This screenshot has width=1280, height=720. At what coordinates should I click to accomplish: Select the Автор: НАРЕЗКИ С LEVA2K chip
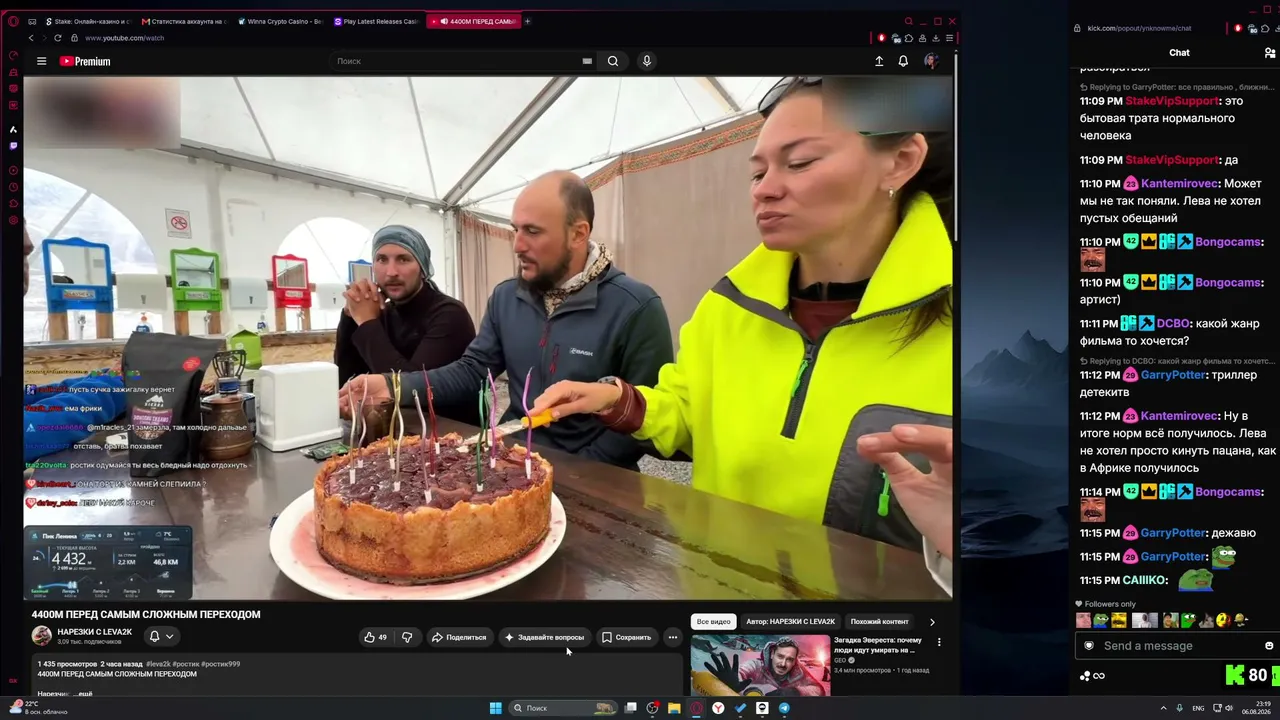(790, 622)
